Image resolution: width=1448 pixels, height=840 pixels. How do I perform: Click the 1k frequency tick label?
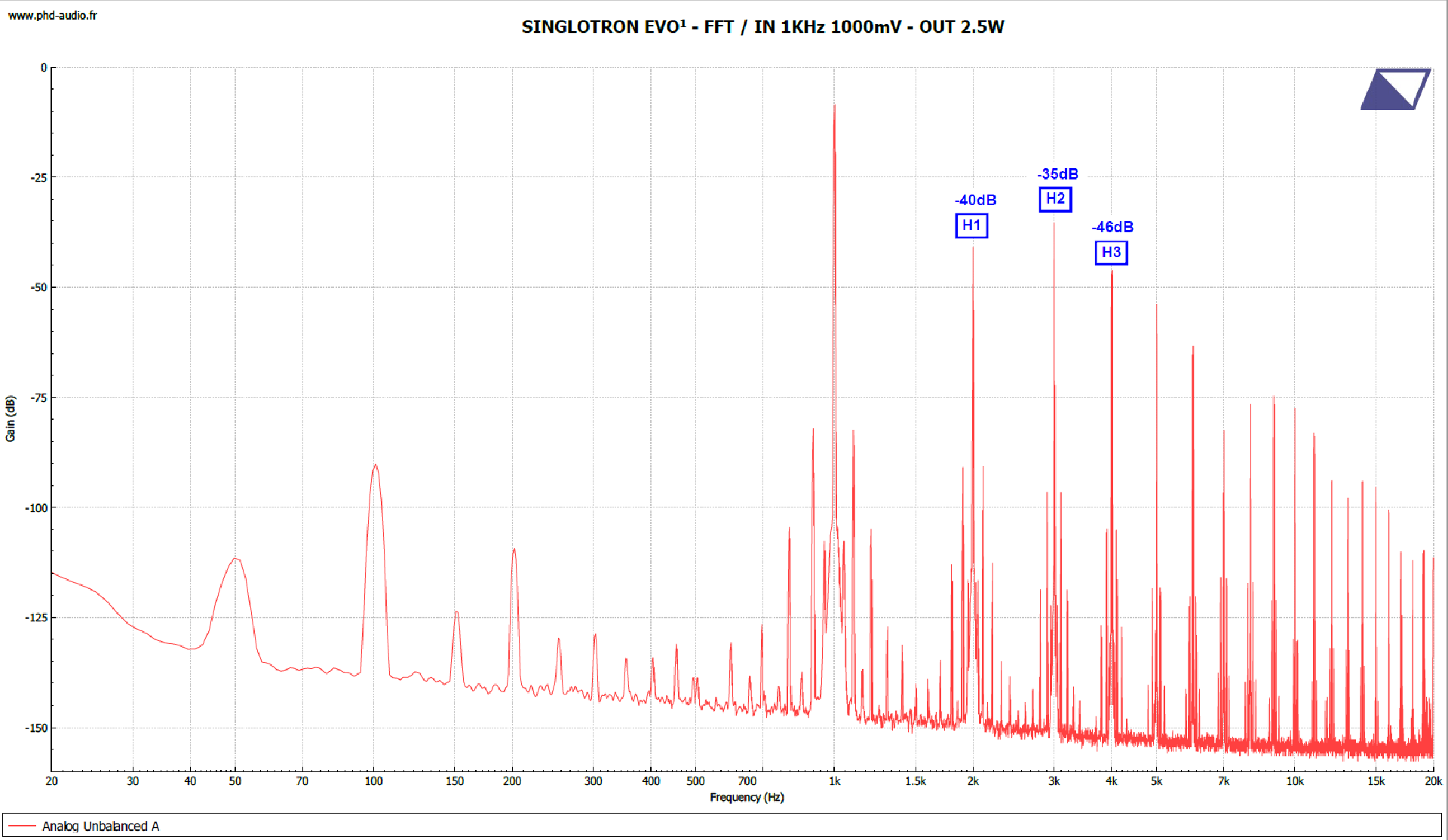pyautogui.click(x=834, y=781)
